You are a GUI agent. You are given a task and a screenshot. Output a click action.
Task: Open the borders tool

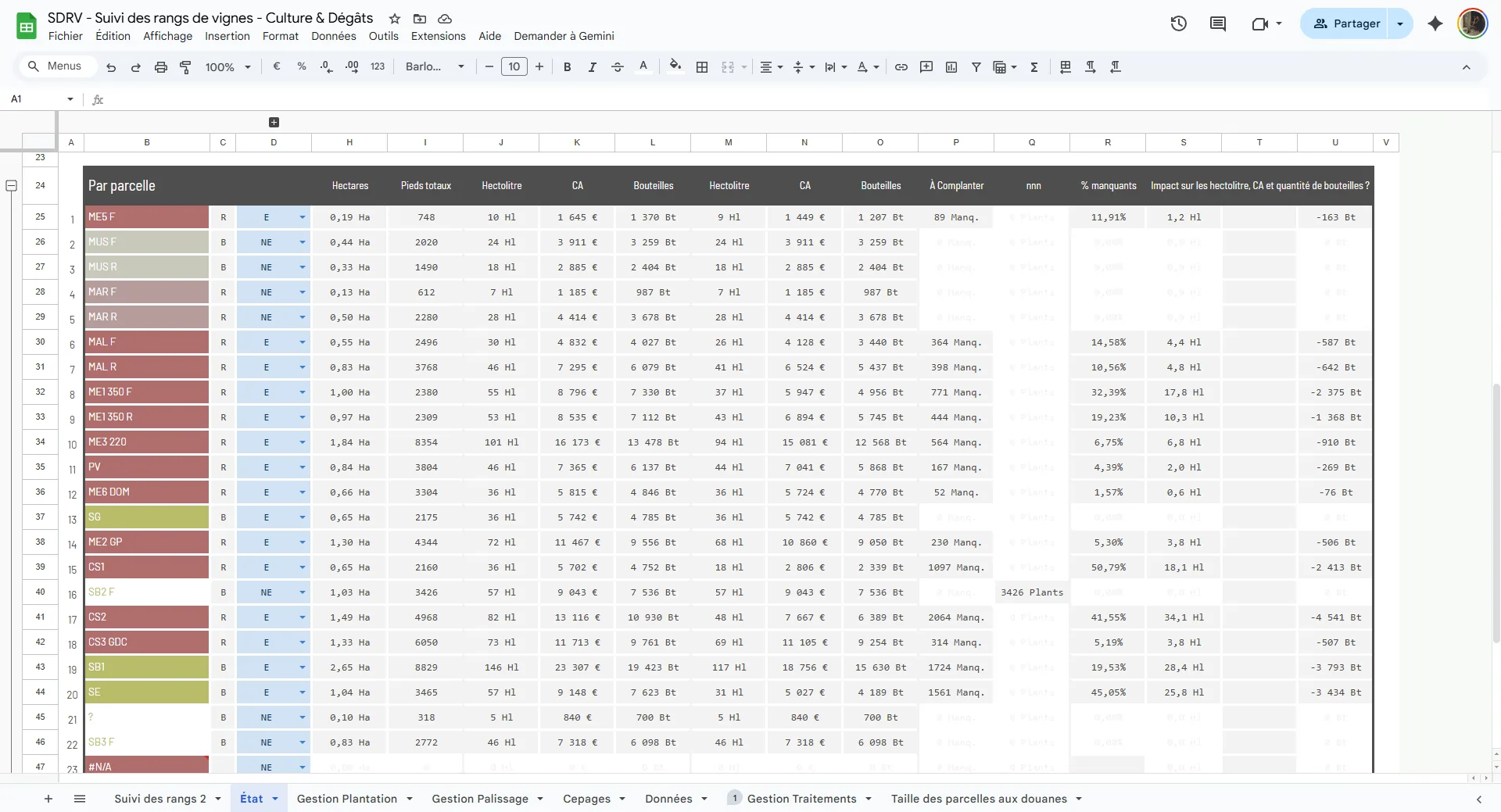click(702, 67)
